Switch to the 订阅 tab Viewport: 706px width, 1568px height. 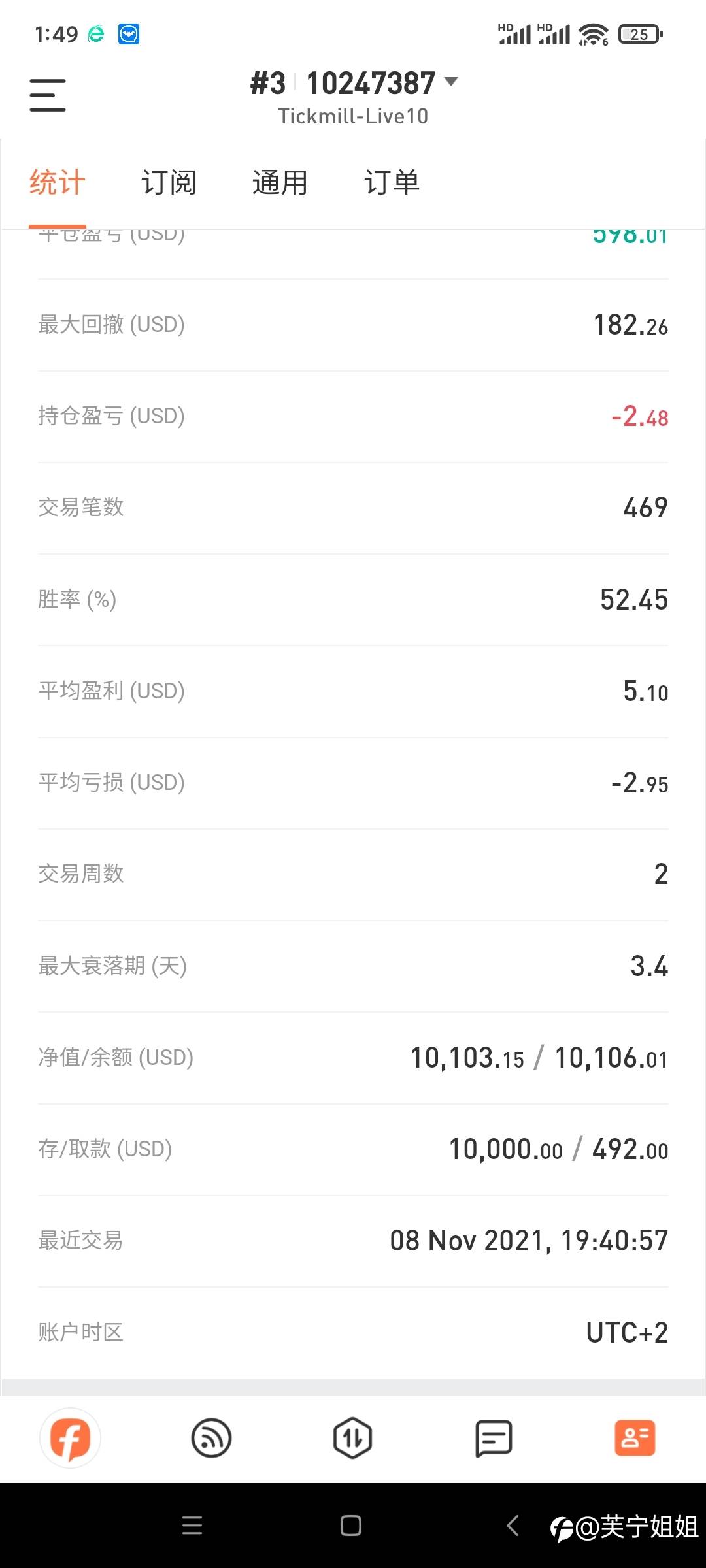tap(169, 182)
